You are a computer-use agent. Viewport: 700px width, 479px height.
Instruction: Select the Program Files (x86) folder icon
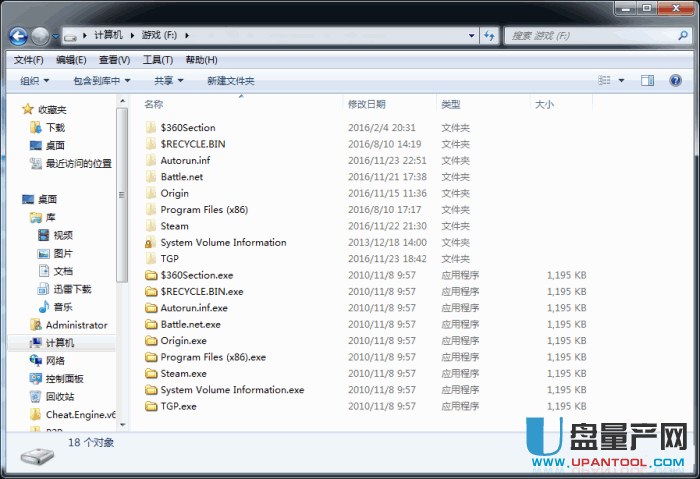tap(151, 209)
